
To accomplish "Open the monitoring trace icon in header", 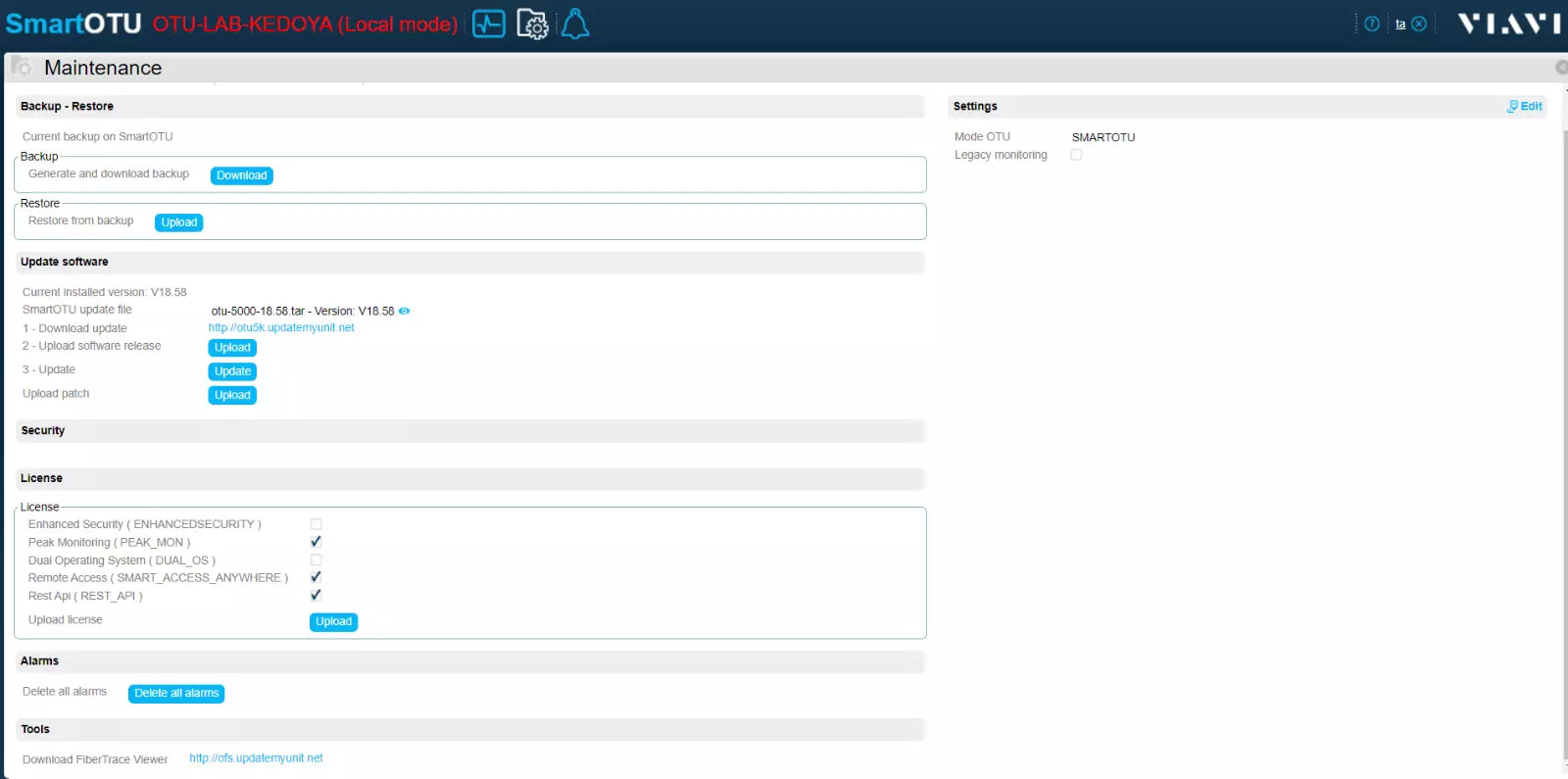I will (489, 24).
